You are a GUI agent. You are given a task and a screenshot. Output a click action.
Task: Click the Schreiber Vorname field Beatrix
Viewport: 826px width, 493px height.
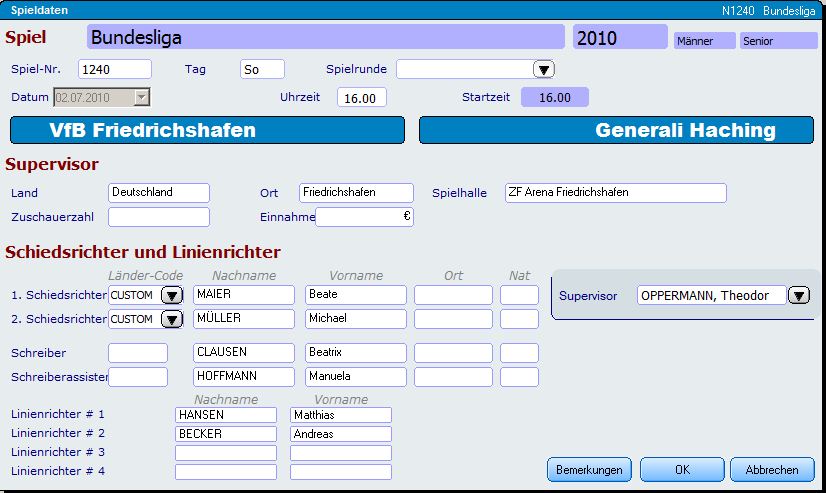point(356,353)
